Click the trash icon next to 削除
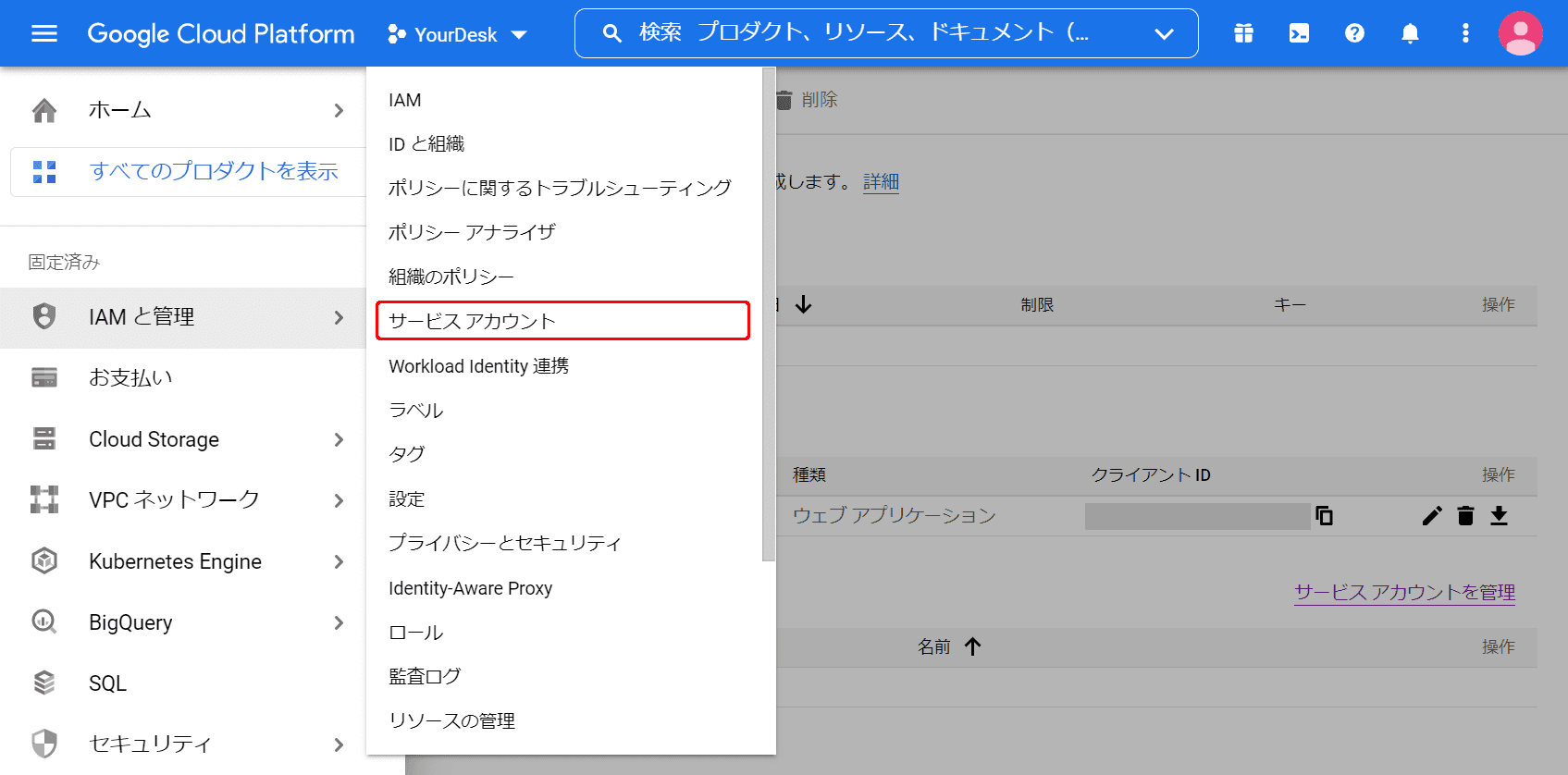 [x=784, y=99]
